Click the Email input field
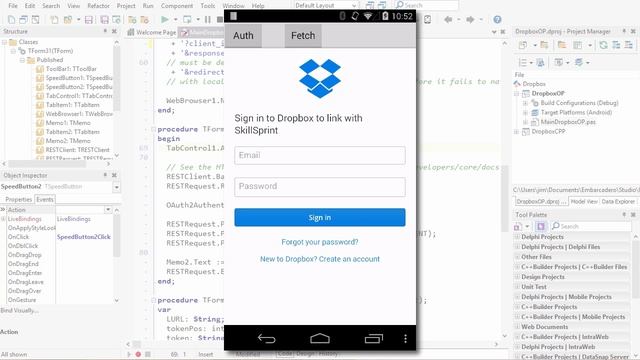 [320, 156]
